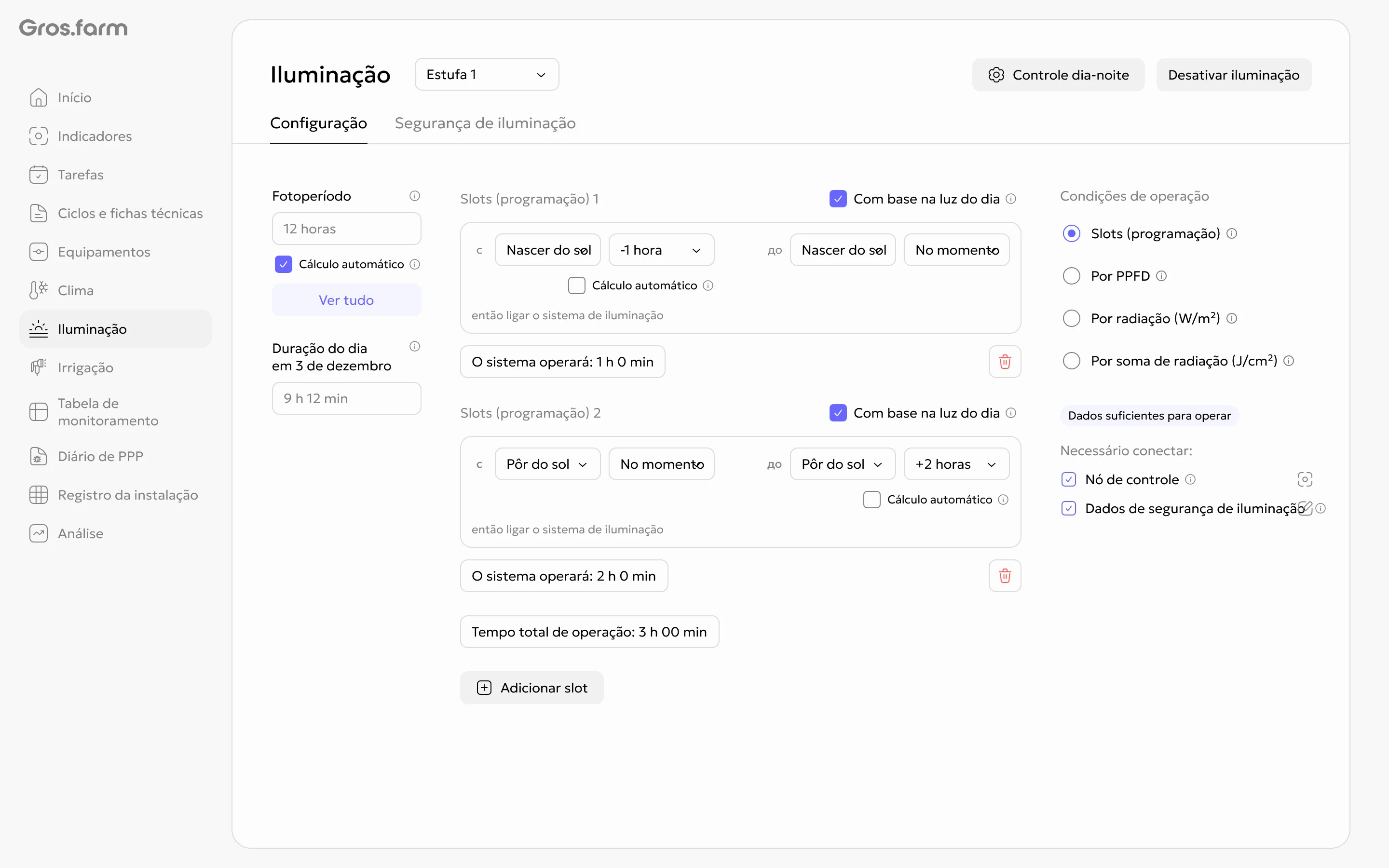Show info for Duração do dia
This screenshot has width=1389, height=868.
point(414,346)
